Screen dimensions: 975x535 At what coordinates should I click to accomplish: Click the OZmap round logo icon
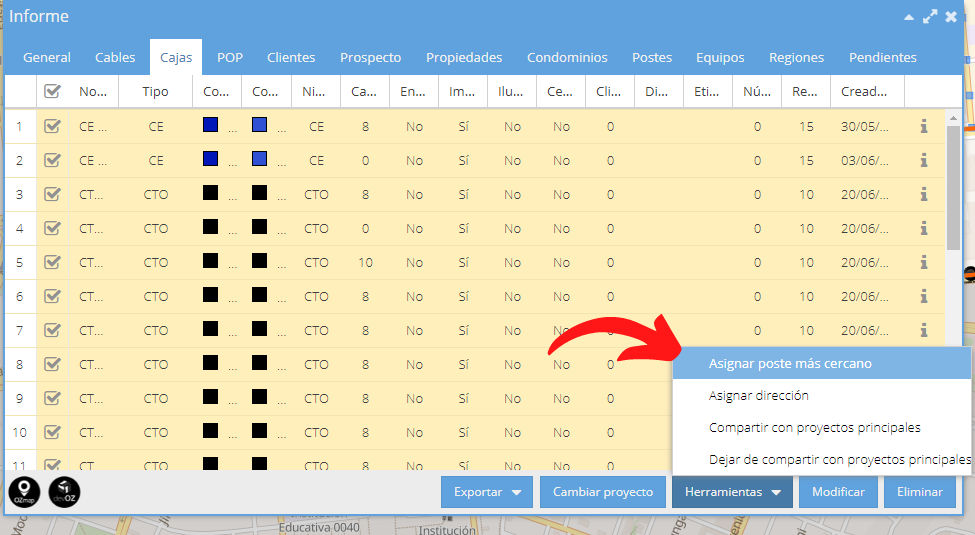(24, 492)
